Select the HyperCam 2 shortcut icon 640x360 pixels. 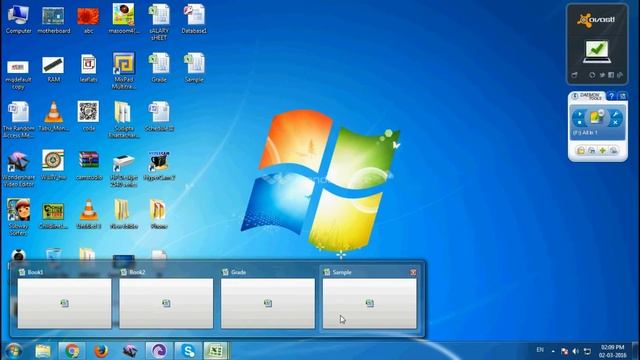point(159,165)
